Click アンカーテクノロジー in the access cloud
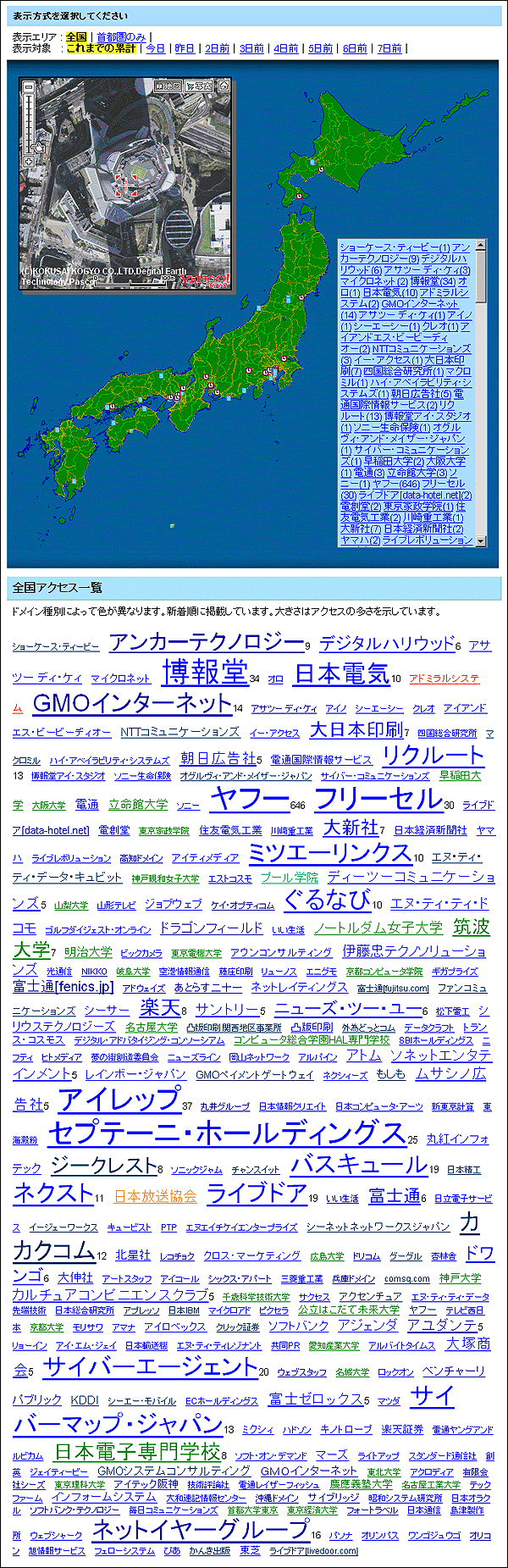 [x=207, y=642]
